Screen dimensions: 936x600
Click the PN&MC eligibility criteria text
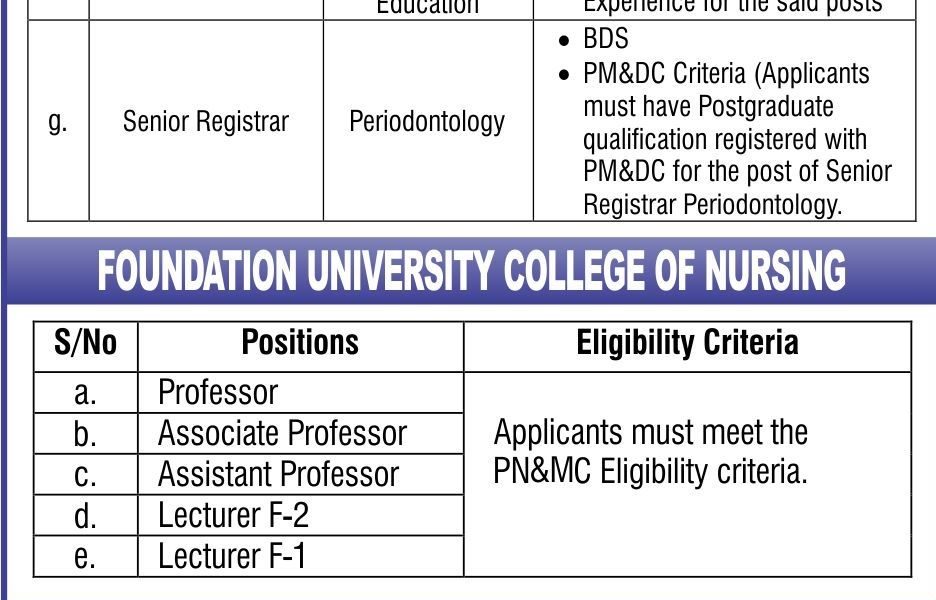(651, 451)
